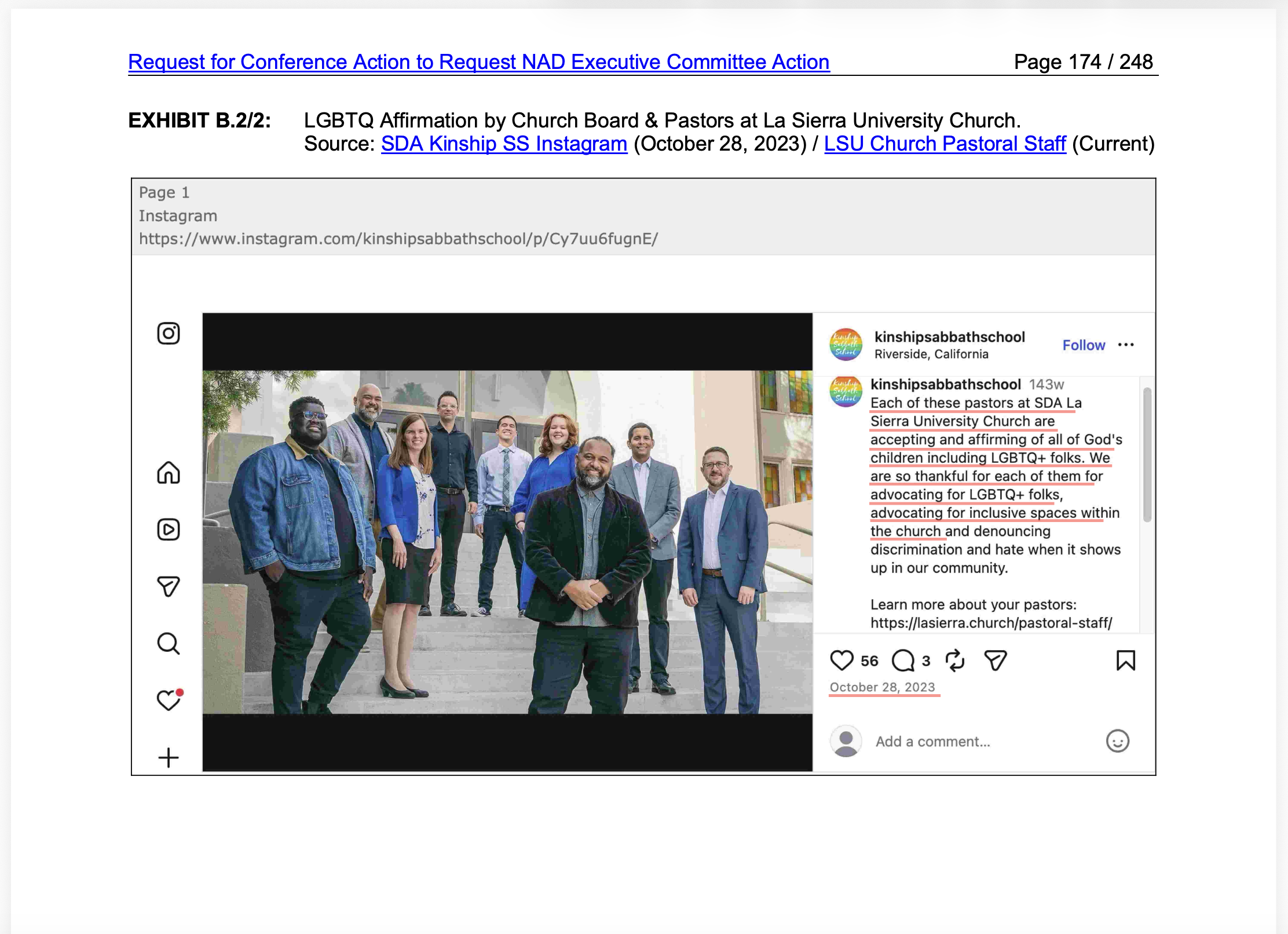Click the Page 174 / 248 label
The height and width of the screenshot is (934, 1288).
point(1083,61)
